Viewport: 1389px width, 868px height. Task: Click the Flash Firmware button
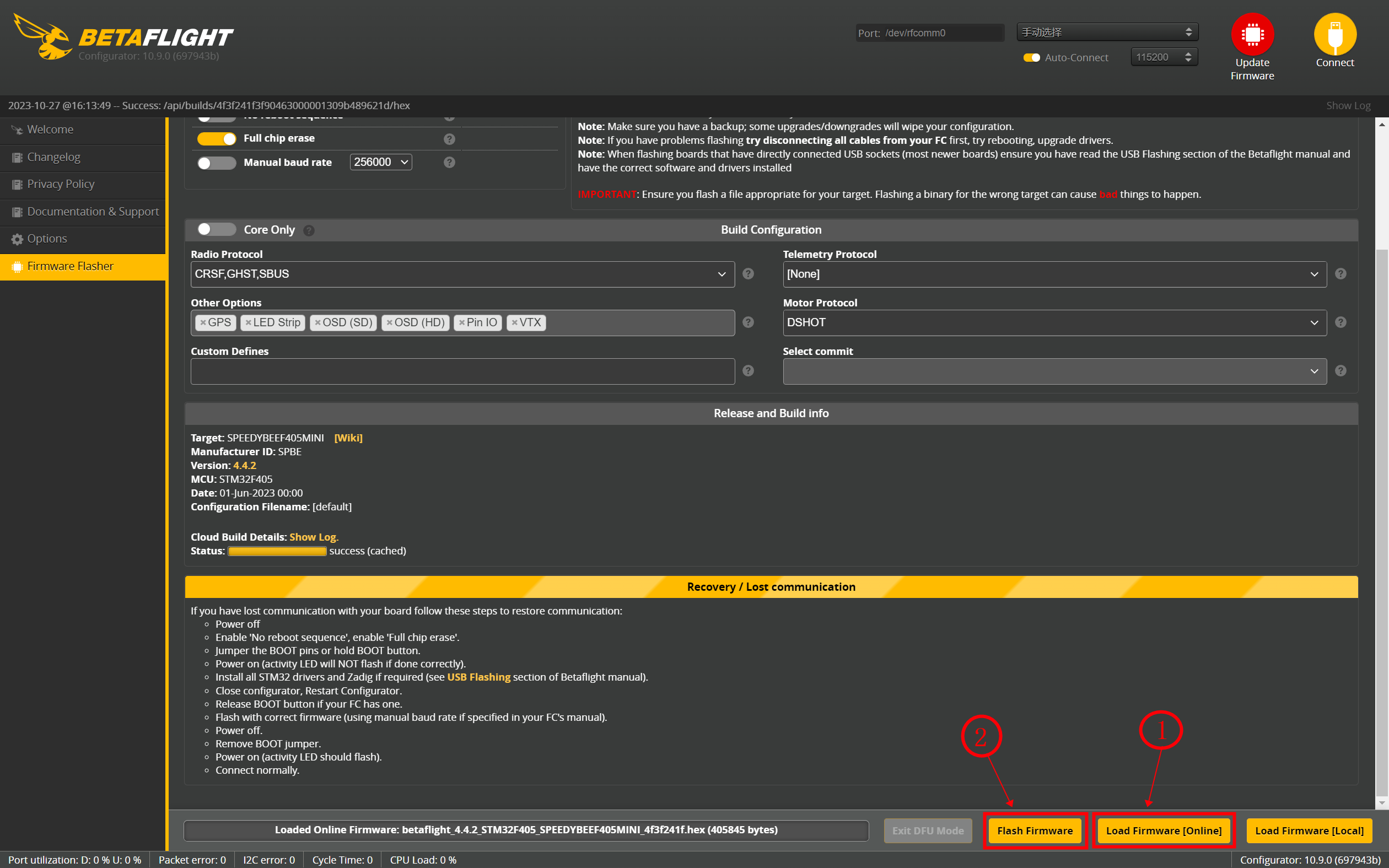tap(1034, 831)
